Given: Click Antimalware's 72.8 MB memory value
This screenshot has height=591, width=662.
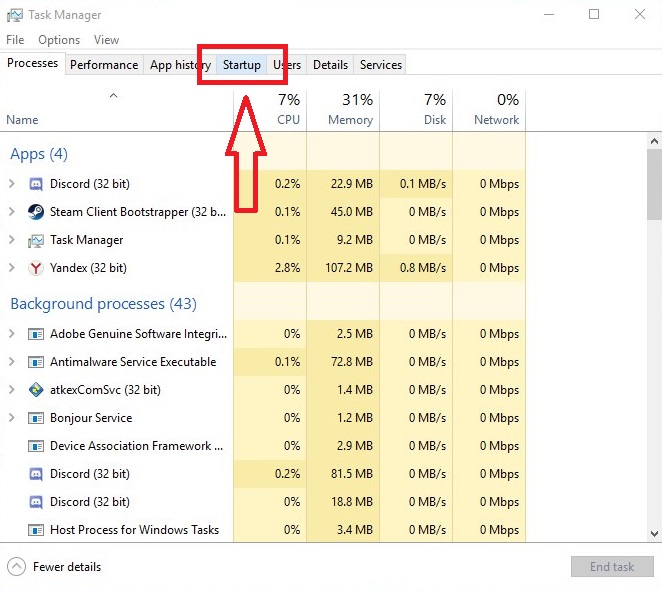Looking at the screenshot, I should coord(352,362).
